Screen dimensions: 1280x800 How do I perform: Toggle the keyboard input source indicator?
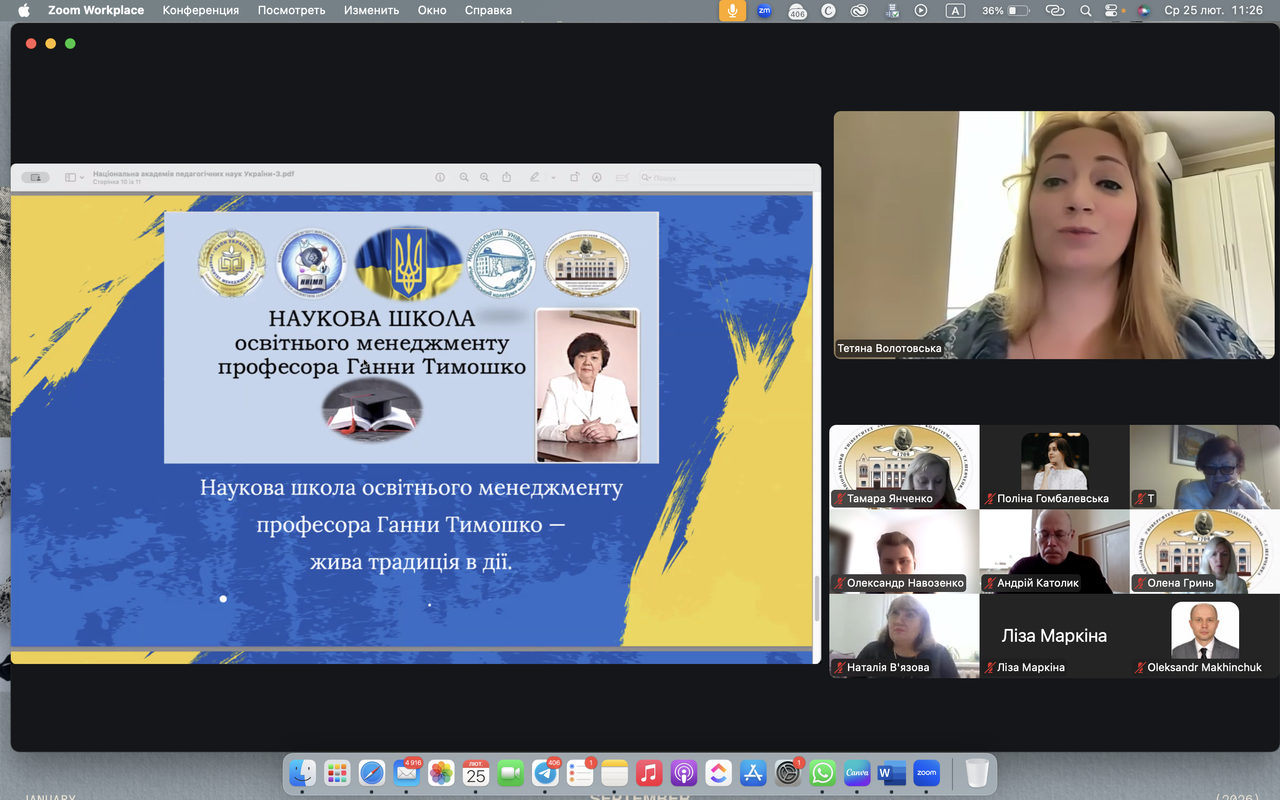click(955, 10)
